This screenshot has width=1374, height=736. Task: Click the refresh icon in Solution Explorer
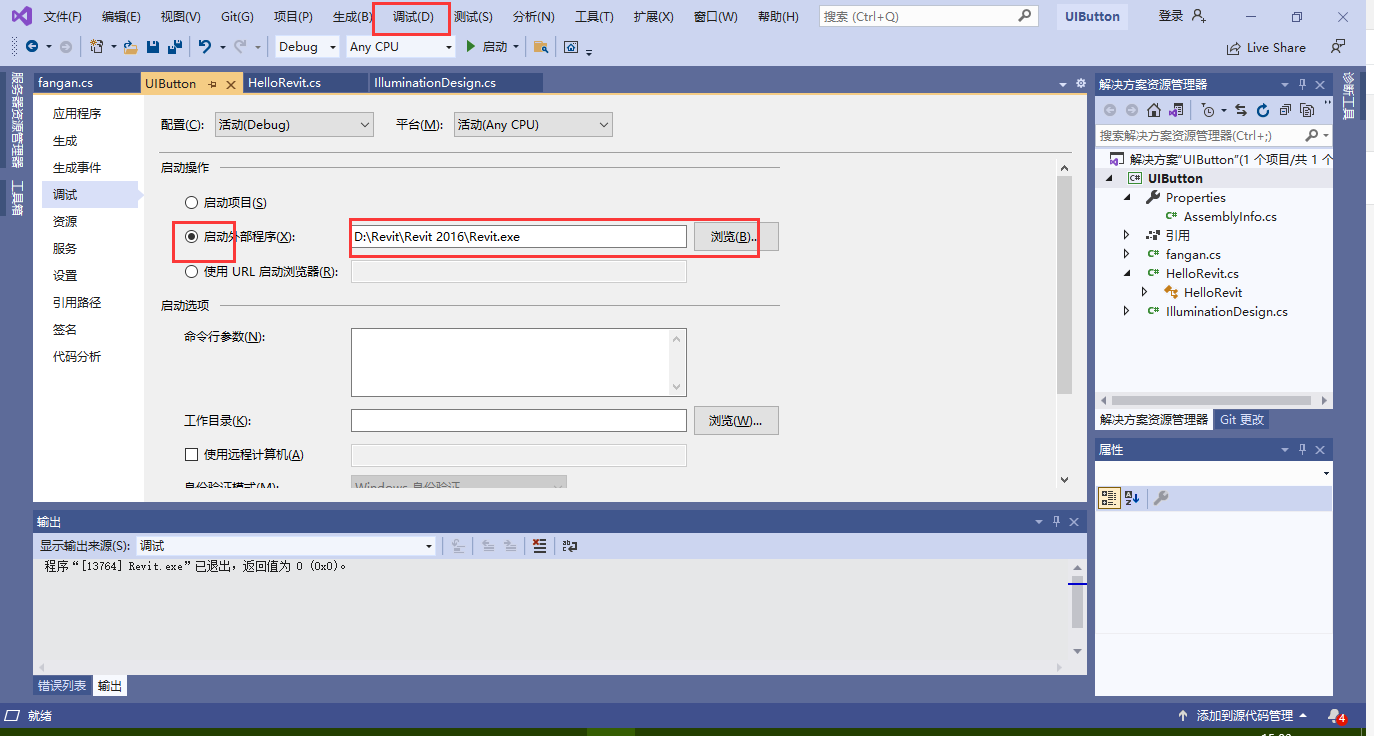point(1263,110)
